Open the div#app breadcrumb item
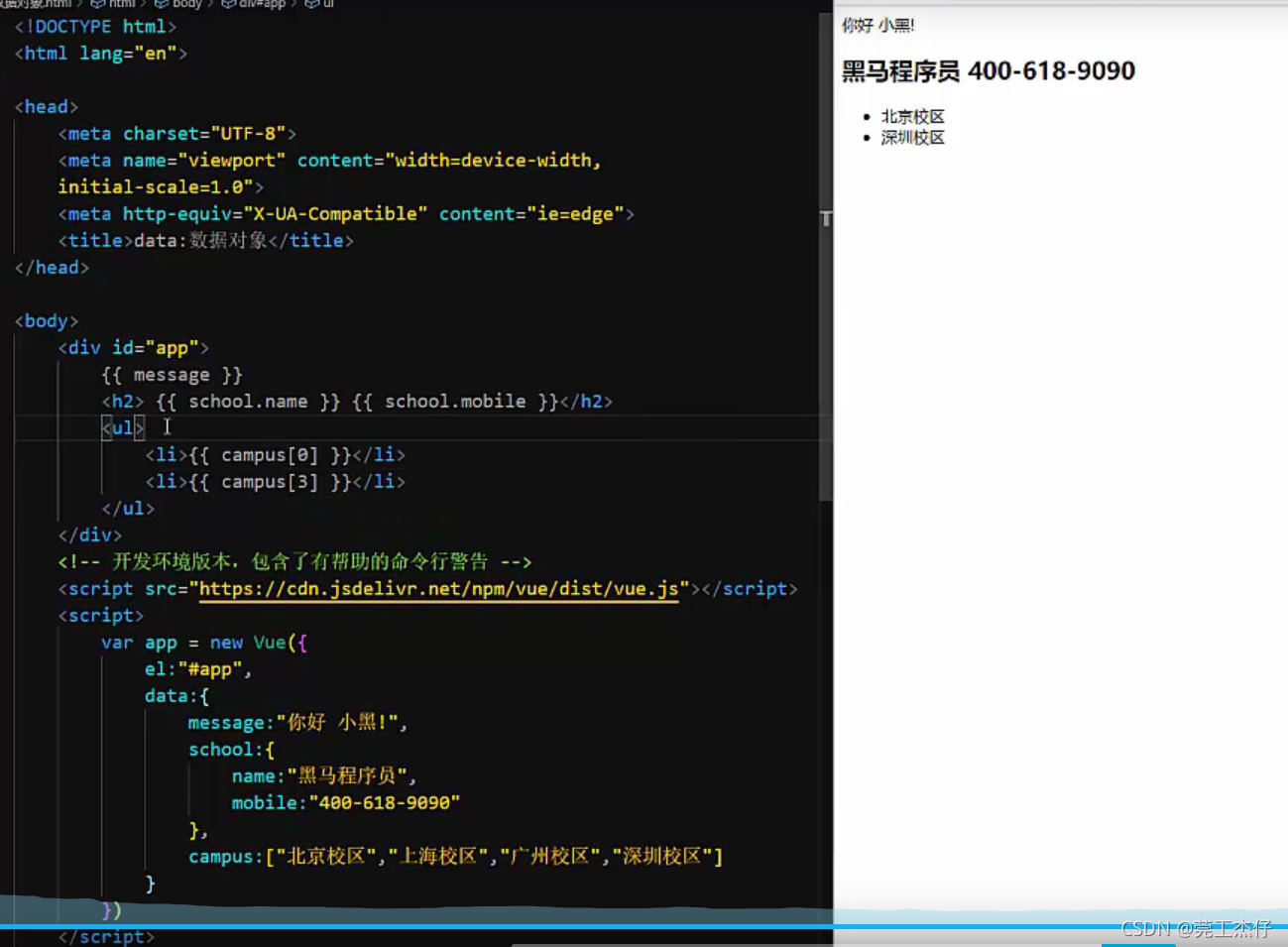Viewport: 1288px width, 947px height. pos(253,4)
